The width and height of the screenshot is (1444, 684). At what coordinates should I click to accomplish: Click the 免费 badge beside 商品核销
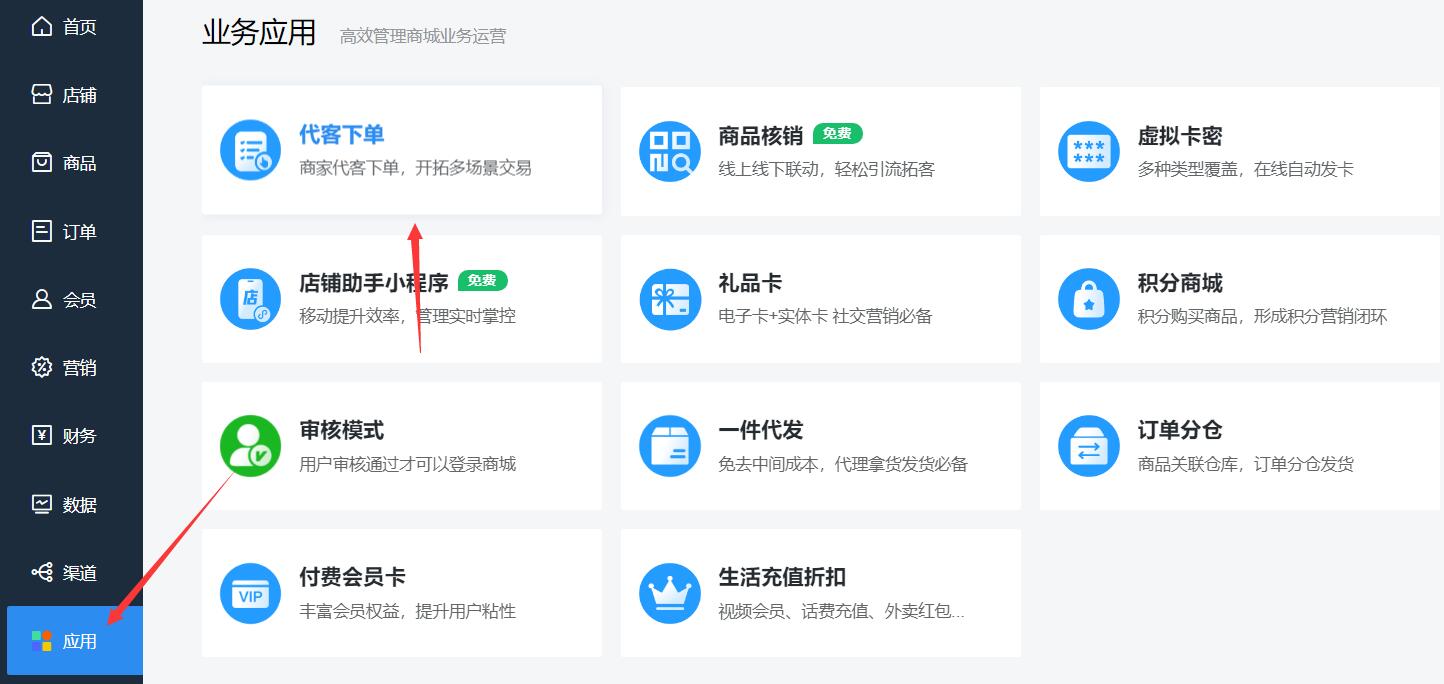pyautogui.click(x=837, y=134)
